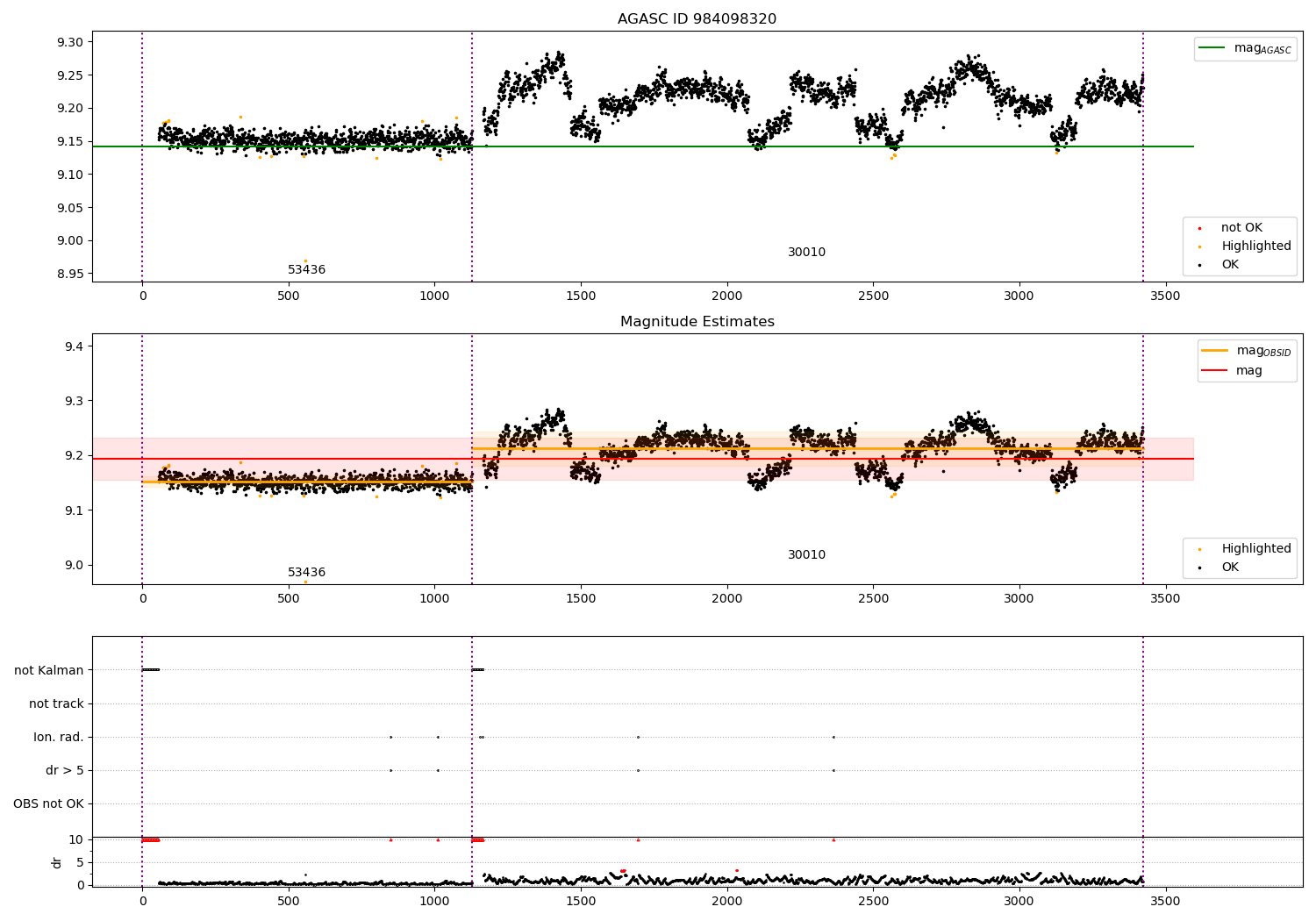Click the orange line sample beside mag OBSID in the legend

point(1214,351)
